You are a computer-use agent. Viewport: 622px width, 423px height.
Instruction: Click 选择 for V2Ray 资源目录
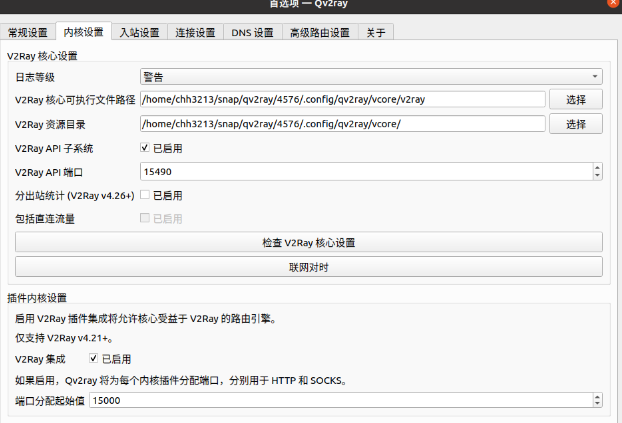point(576,124)
